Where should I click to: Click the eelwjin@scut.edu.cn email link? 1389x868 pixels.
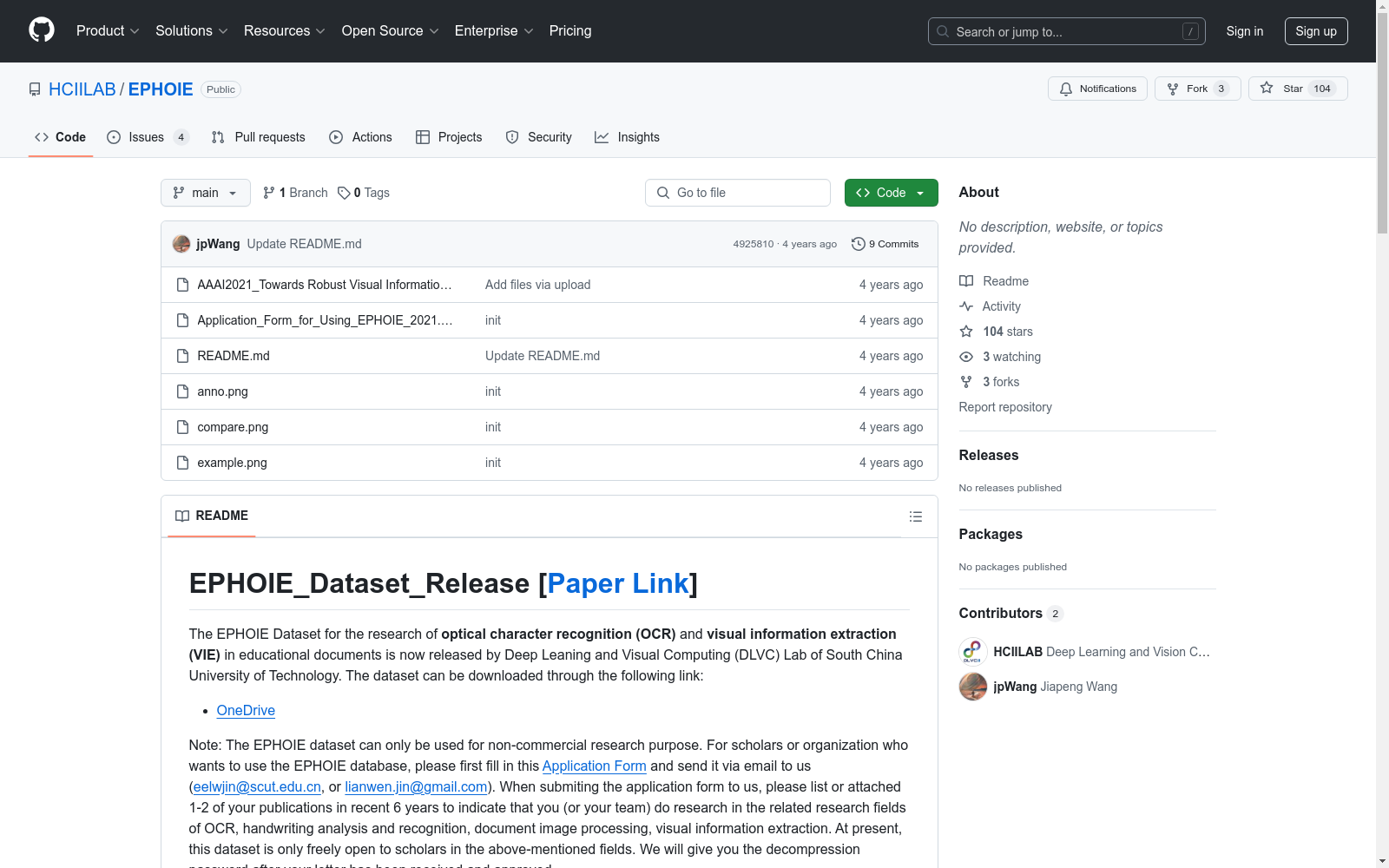click(x=257, y=786)
